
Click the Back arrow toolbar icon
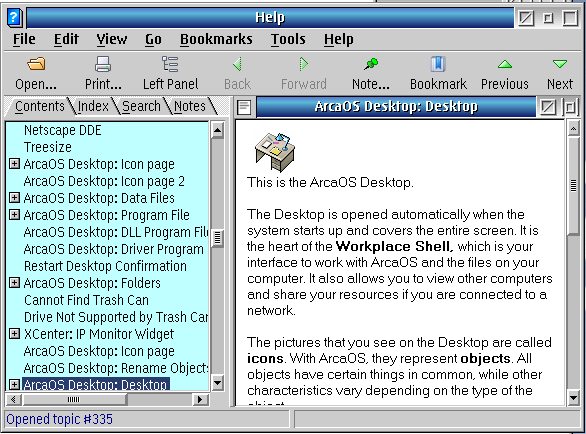(237, 64)
